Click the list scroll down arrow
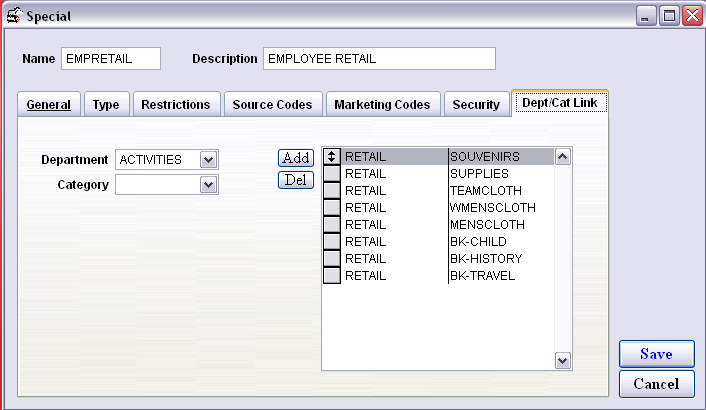 click(563, 360)
